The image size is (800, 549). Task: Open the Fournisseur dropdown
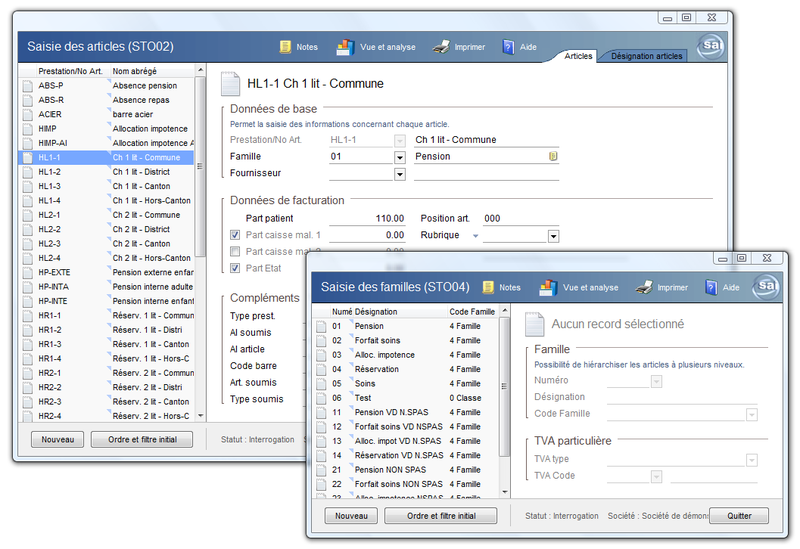pos(400,174)
